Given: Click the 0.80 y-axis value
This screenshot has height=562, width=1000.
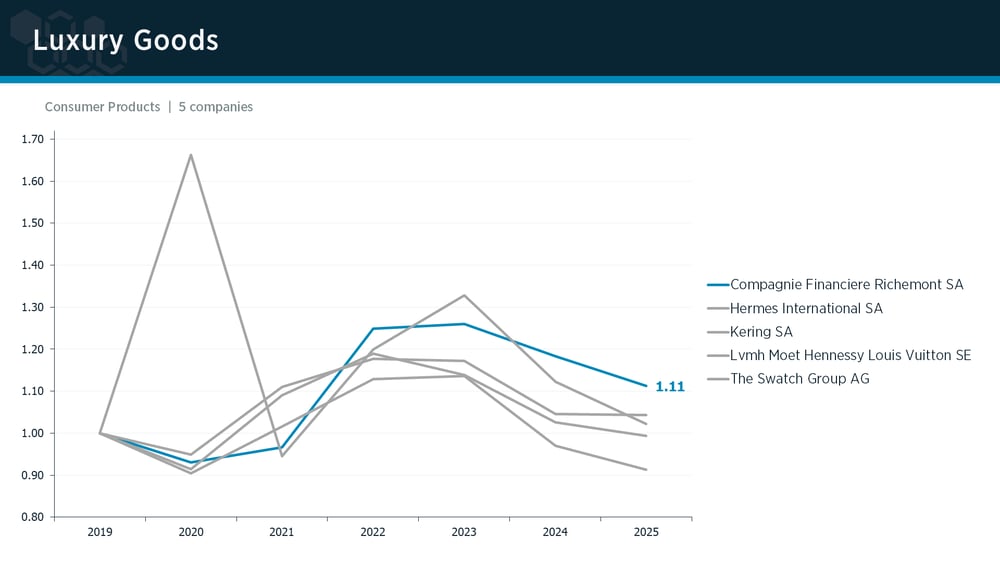Looking at the screenshot, I should (x=33, y=517).
